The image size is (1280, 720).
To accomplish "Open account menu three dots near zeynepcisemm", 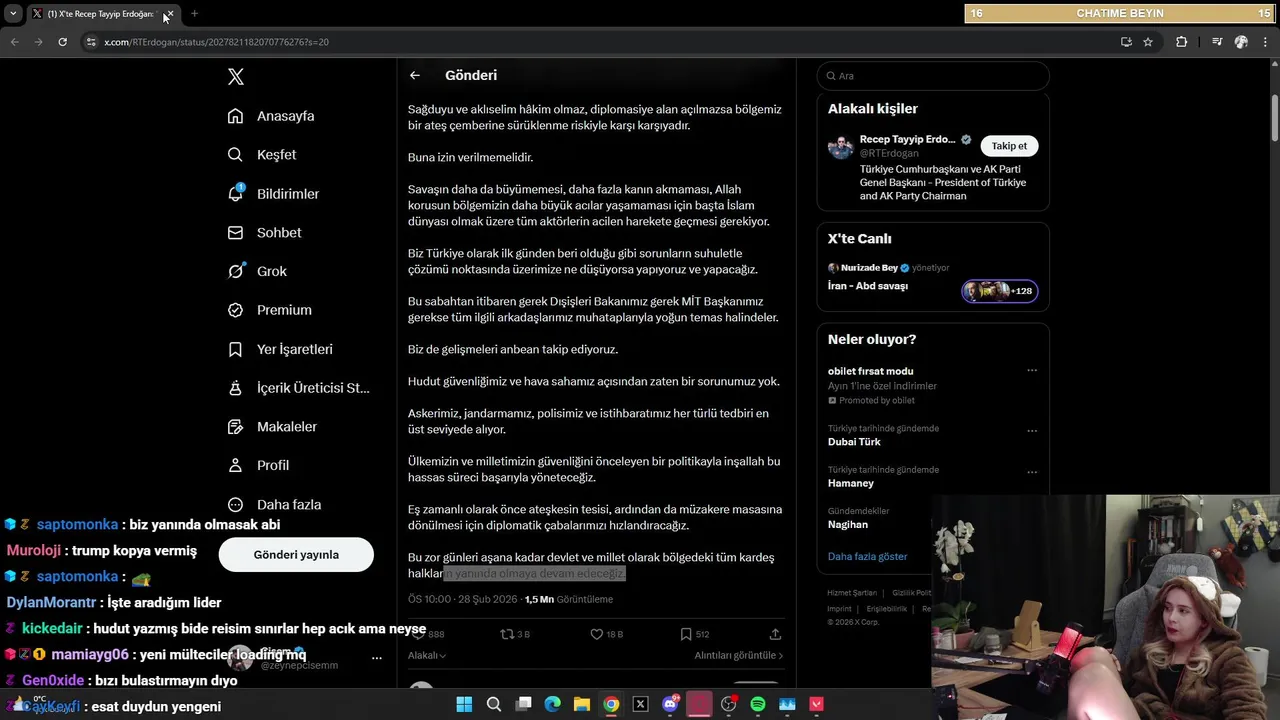I will point(376,658).
